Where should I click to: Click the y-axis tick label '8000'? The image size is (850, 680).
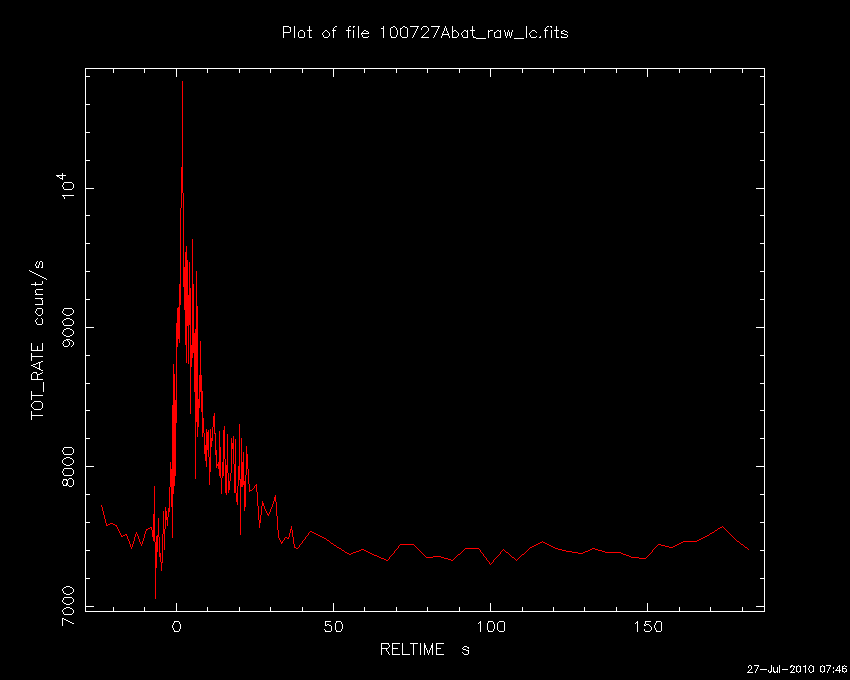69,466
